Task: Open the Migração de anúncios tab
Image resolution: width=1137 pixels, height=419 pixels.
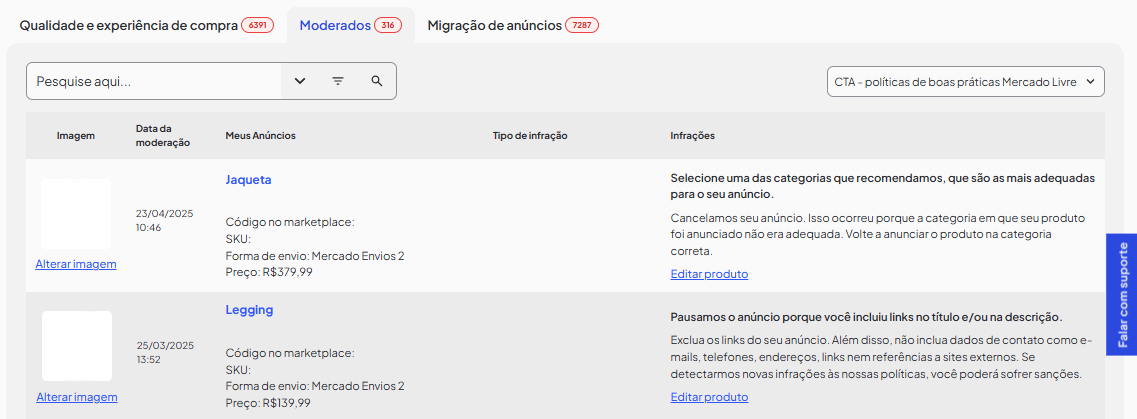Action: [513, 25]
